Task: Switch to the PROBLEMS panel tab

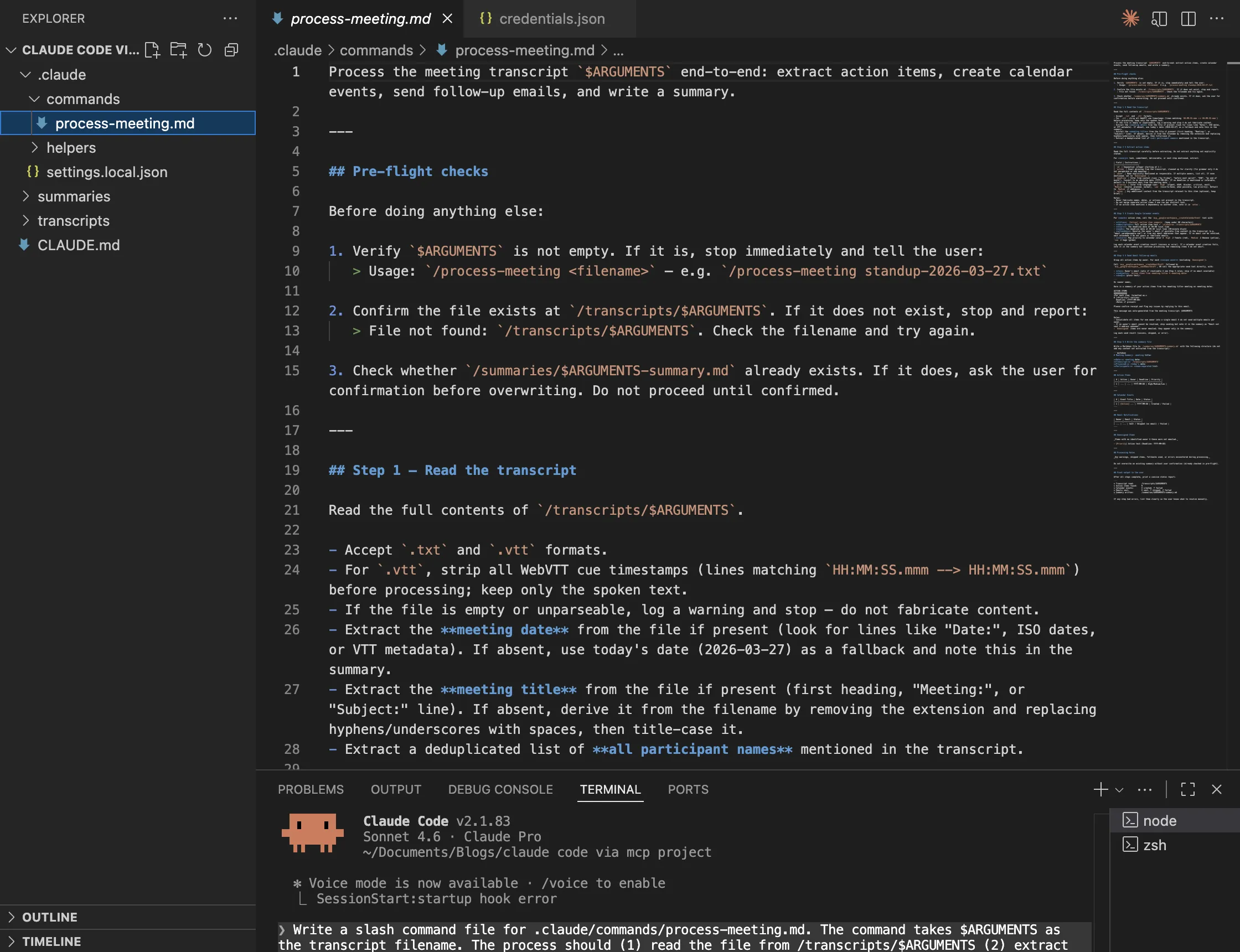Action: click(x=311, y=789)
